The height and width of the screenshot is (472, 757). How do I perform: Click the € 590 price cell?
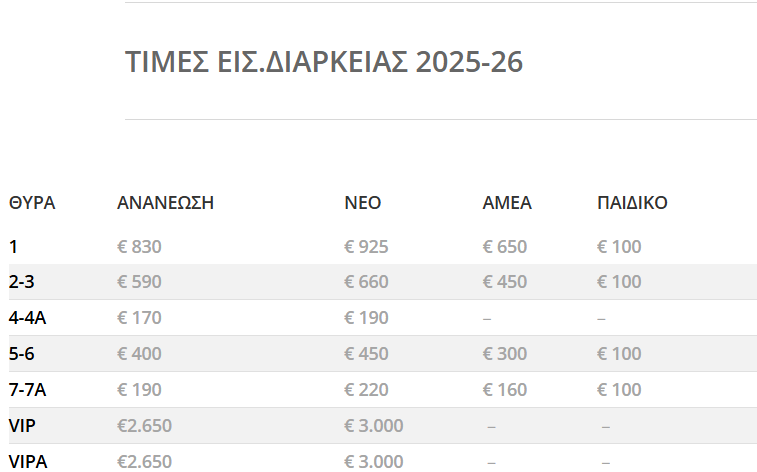[x=139, y=282]
